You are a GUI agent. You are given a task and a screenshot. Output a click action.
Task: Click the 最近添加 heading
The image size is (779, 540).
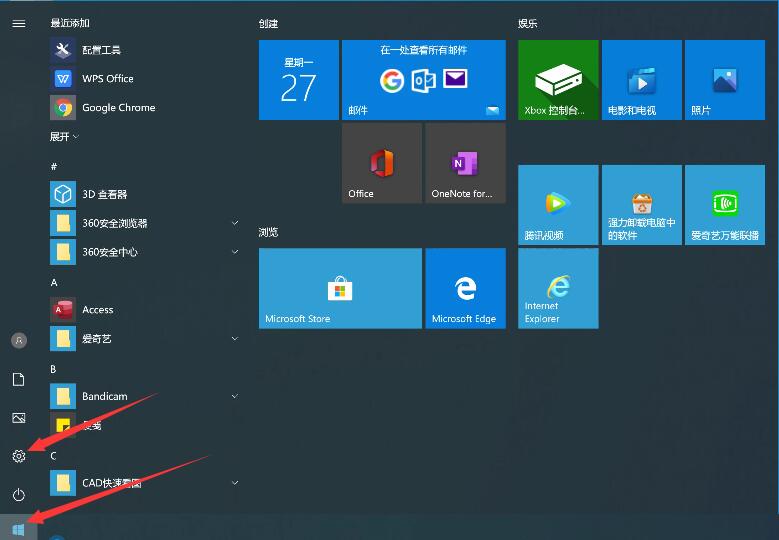70,23
